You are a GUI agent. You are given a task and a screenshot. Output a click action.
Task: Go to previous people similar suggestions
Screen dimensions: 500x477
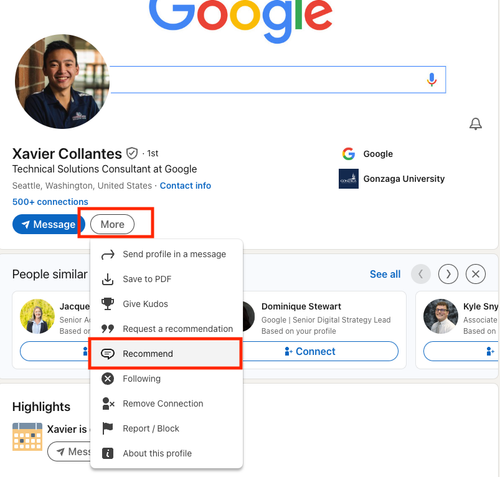421,274
